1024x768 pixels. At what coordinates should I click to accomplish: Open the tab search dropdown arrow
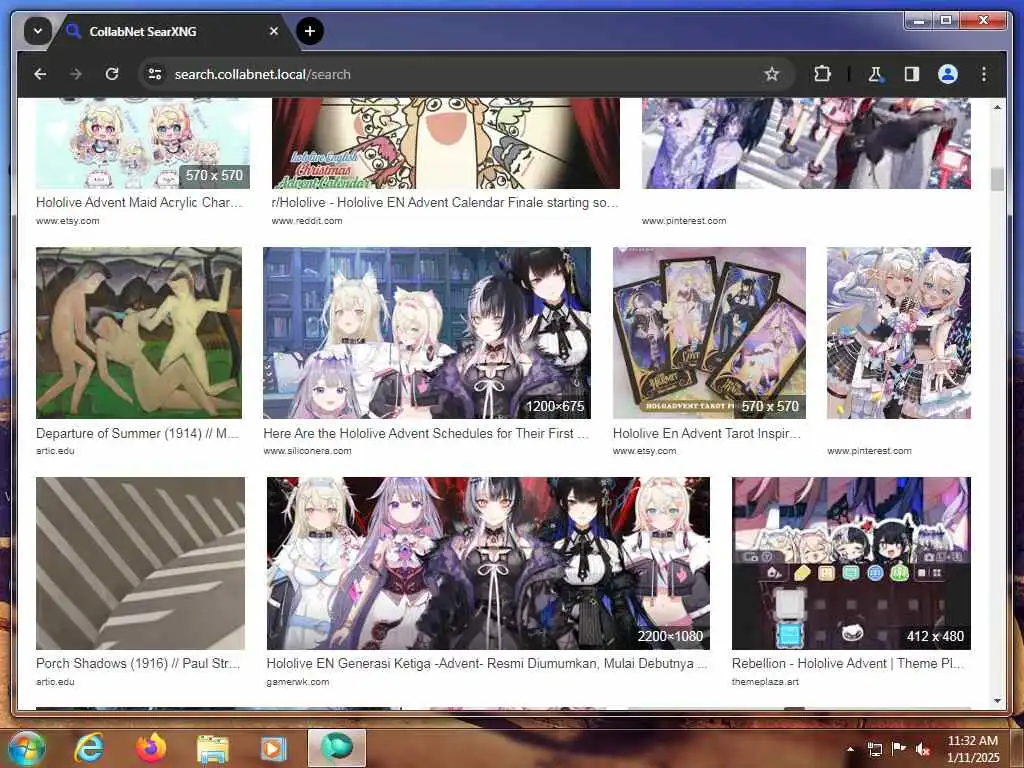[x=38, y=31]
